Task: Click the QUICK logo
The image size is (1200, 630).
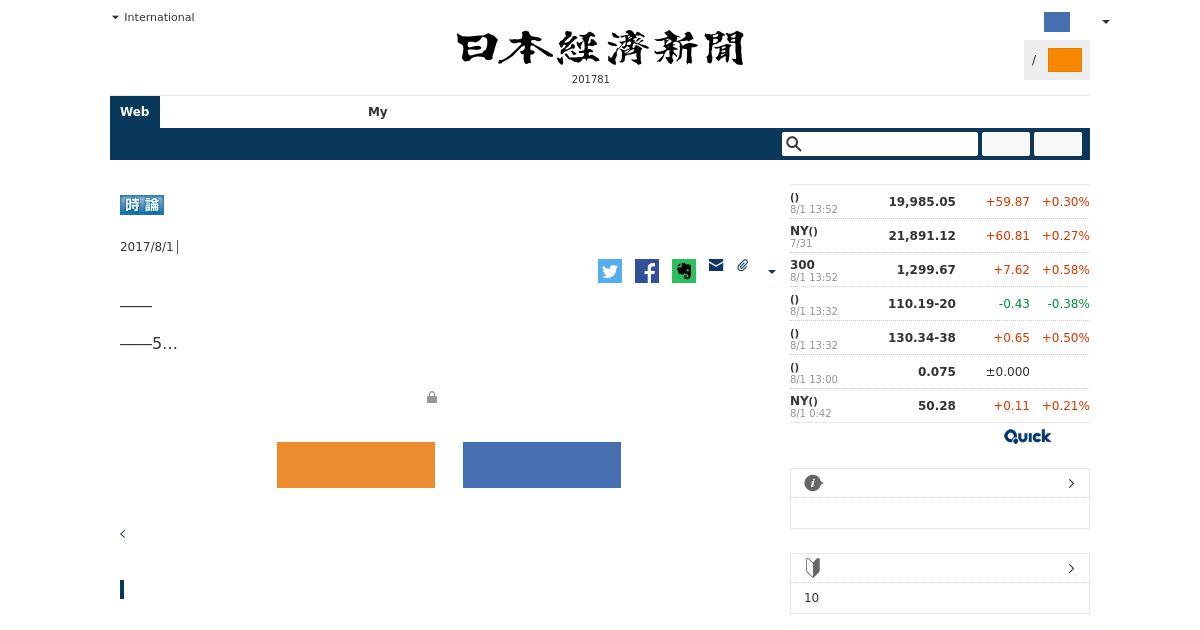Action: [1028, 436]
